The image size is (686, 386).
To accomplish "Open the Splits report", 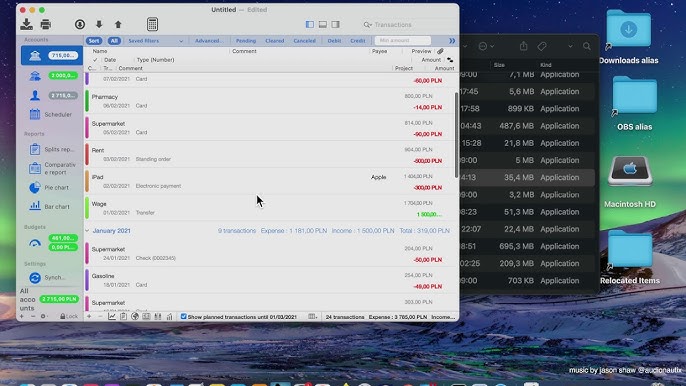I will [x=52, y=149].
